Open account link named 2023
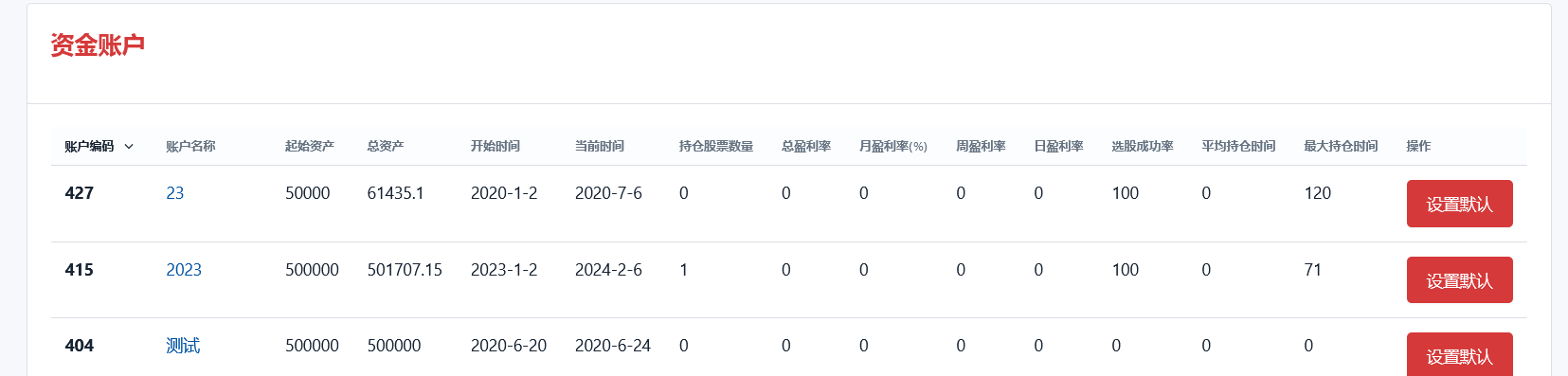This screenshot has height=376, width=1568. (184, 270)
